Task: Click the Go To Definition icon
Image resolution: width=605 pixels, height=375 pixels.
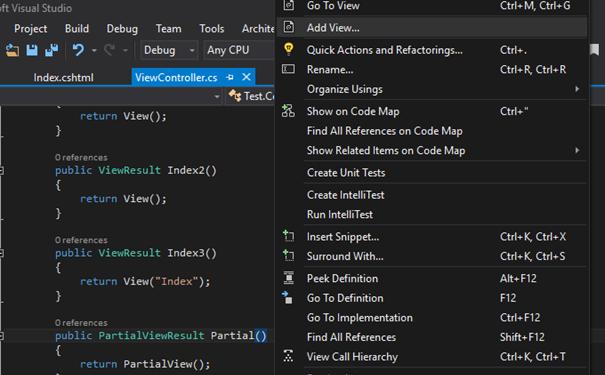Action: click(x=287, y=297)
